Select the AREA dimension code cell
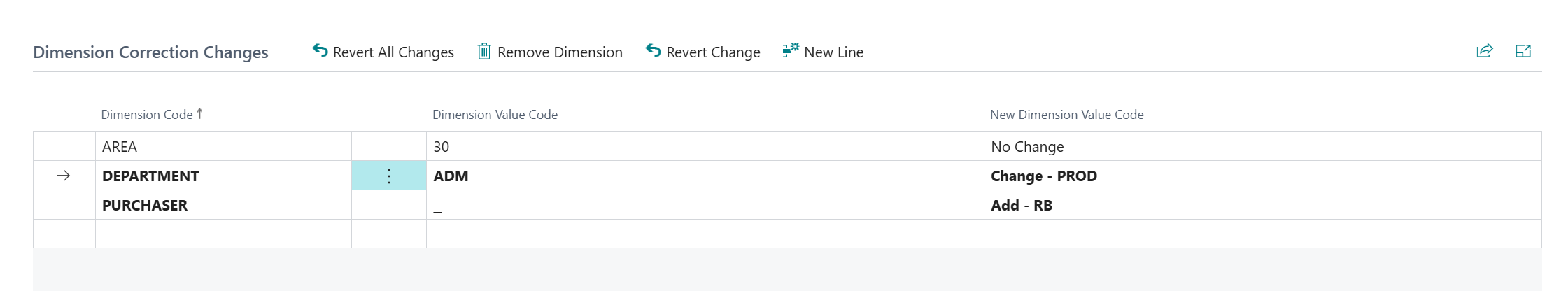The height and width of the screenshot is (291, 1568). [120, 147]
